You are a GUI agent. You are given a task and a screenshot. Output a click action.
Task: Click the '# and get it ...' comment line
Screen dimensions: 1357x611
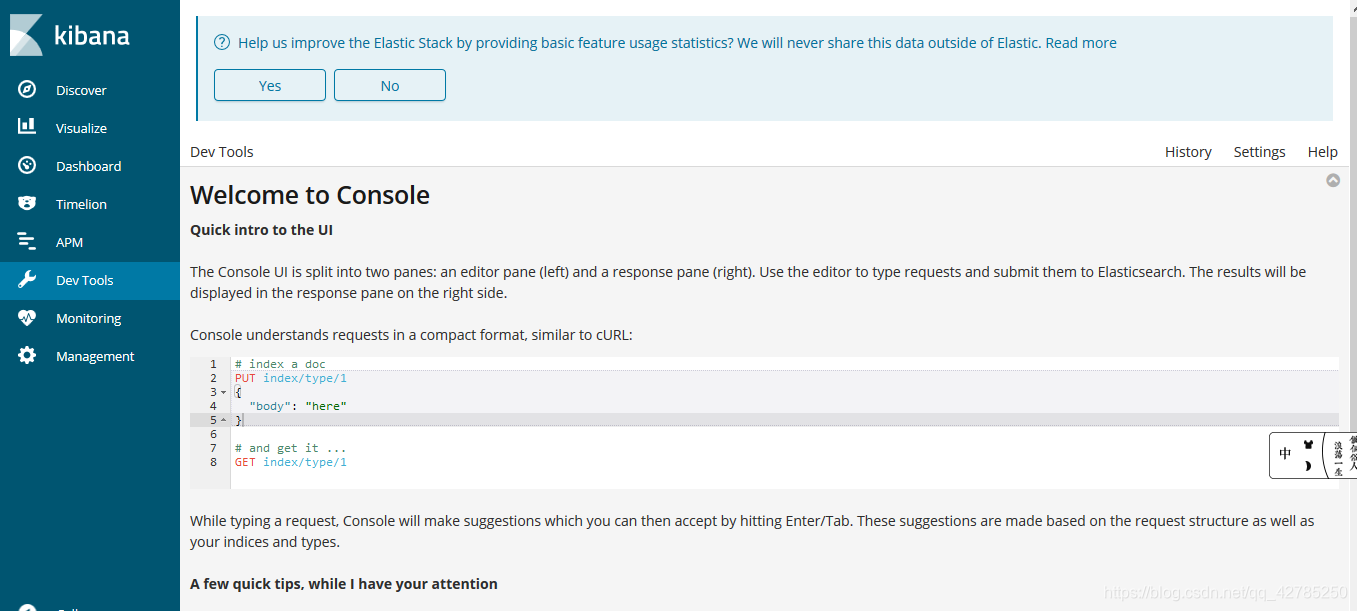pyautogui.click(x=291, y=448)
